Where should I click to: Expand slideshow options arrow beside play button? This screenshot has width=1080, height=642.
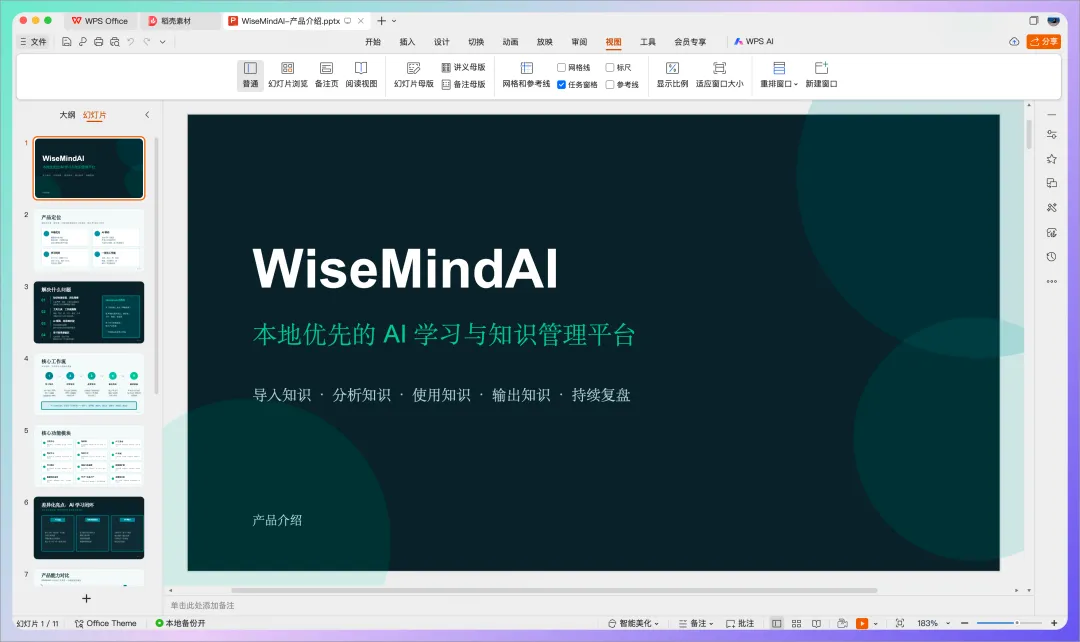click(x=875, y=623)
